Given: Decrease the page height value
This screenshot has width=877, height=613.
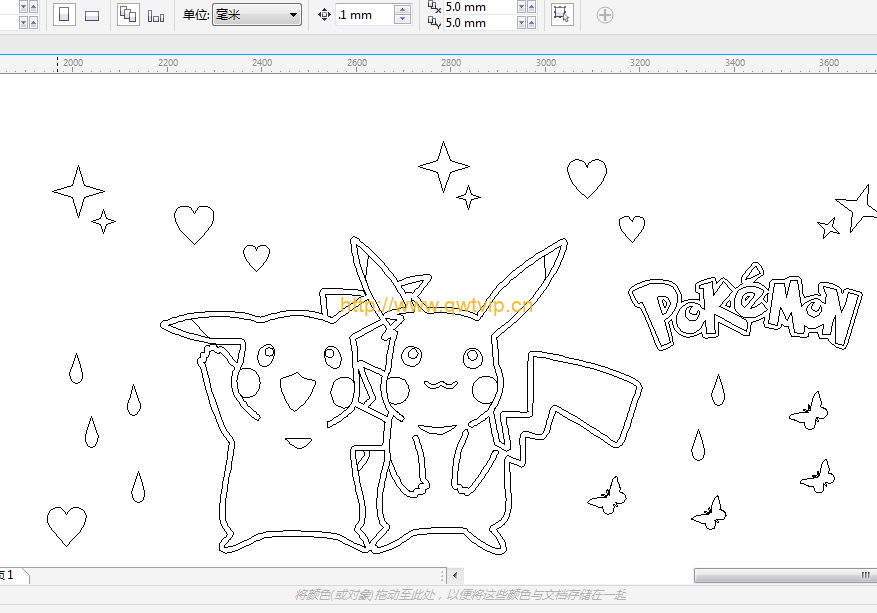Looking at the screenshot, I should (x=23, y=23).
